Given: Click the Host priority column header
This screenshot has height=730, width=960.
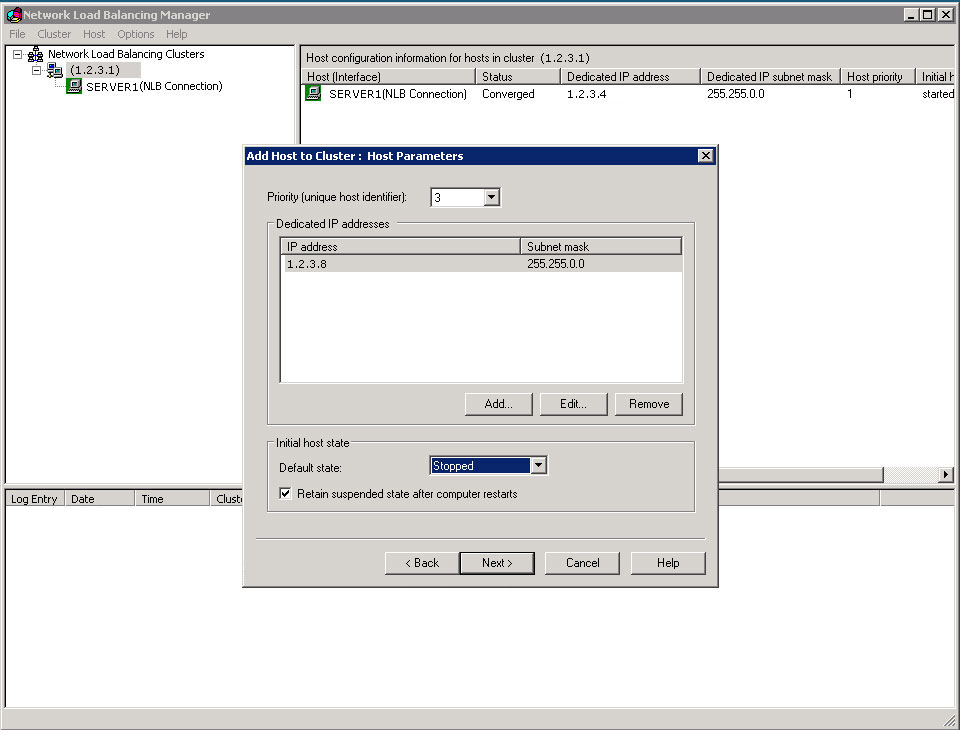Looking at the screenshot, I should pos(878,77).
